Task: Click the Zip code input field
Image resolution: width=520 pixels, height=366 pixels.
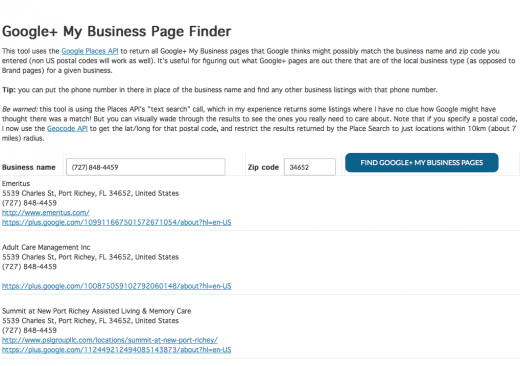Action: (310, 167)
